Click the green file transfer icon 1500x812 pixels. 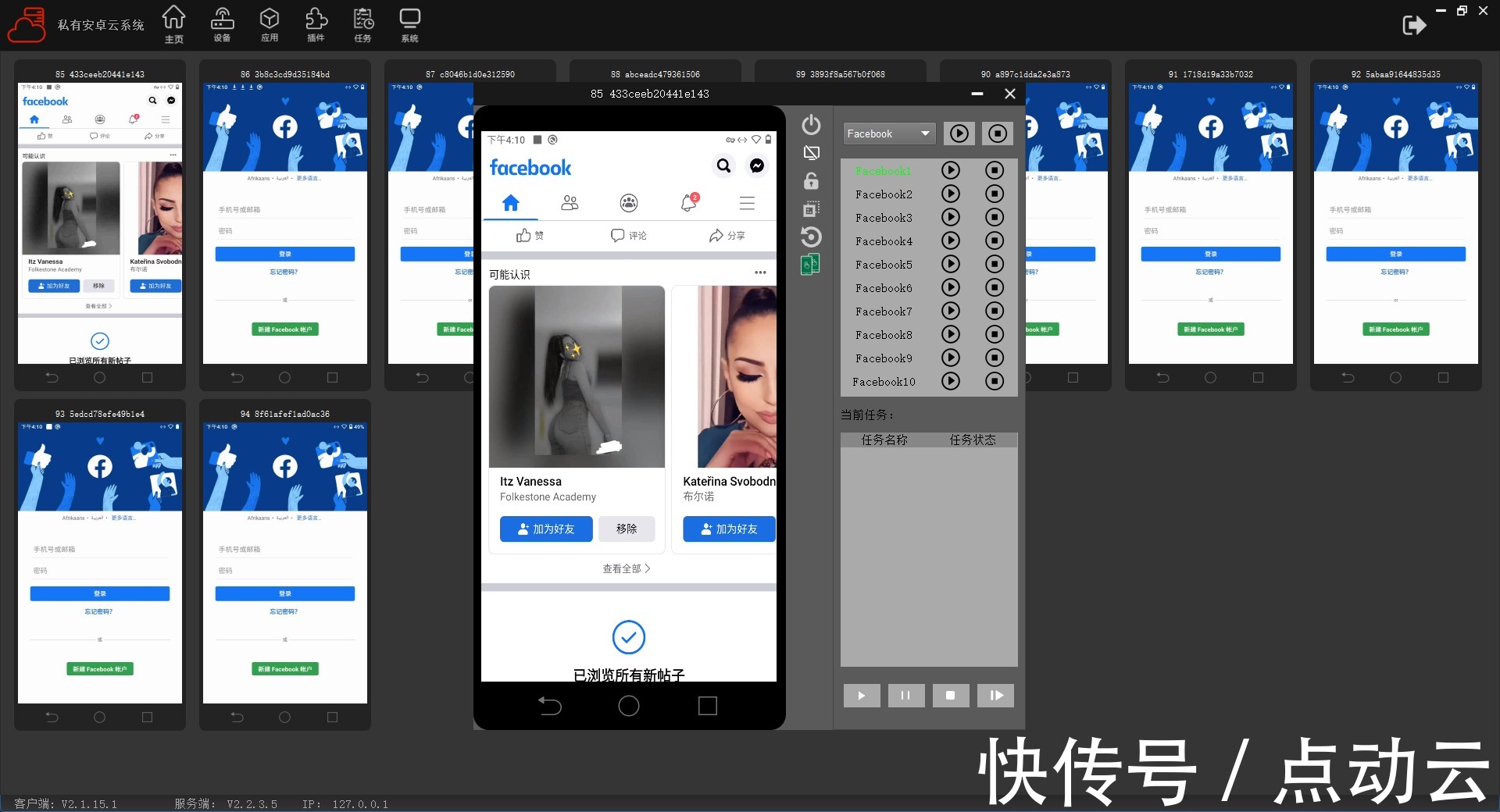(x=810, y=265)
